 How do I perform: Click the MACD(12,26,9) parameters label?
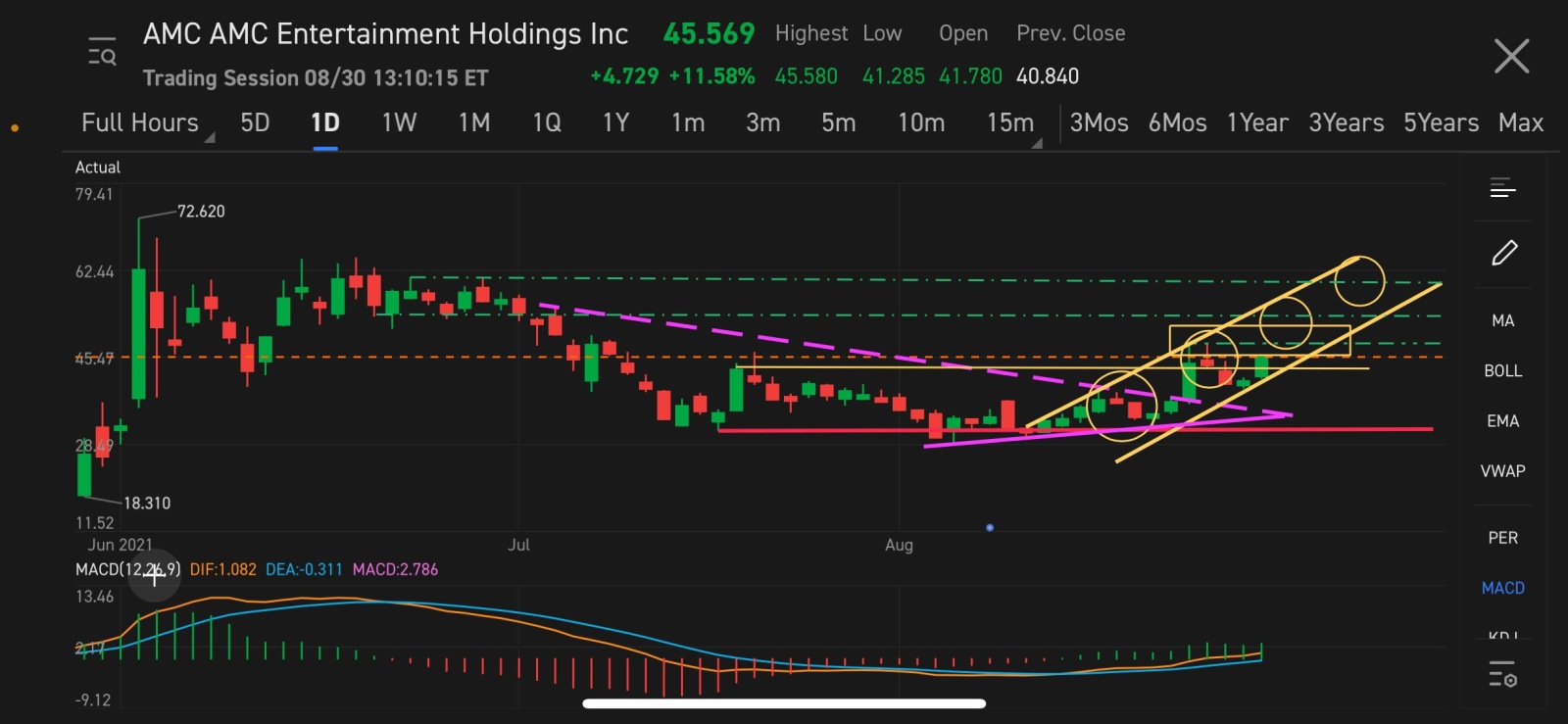pyautogui.click(x=127, y=569)
